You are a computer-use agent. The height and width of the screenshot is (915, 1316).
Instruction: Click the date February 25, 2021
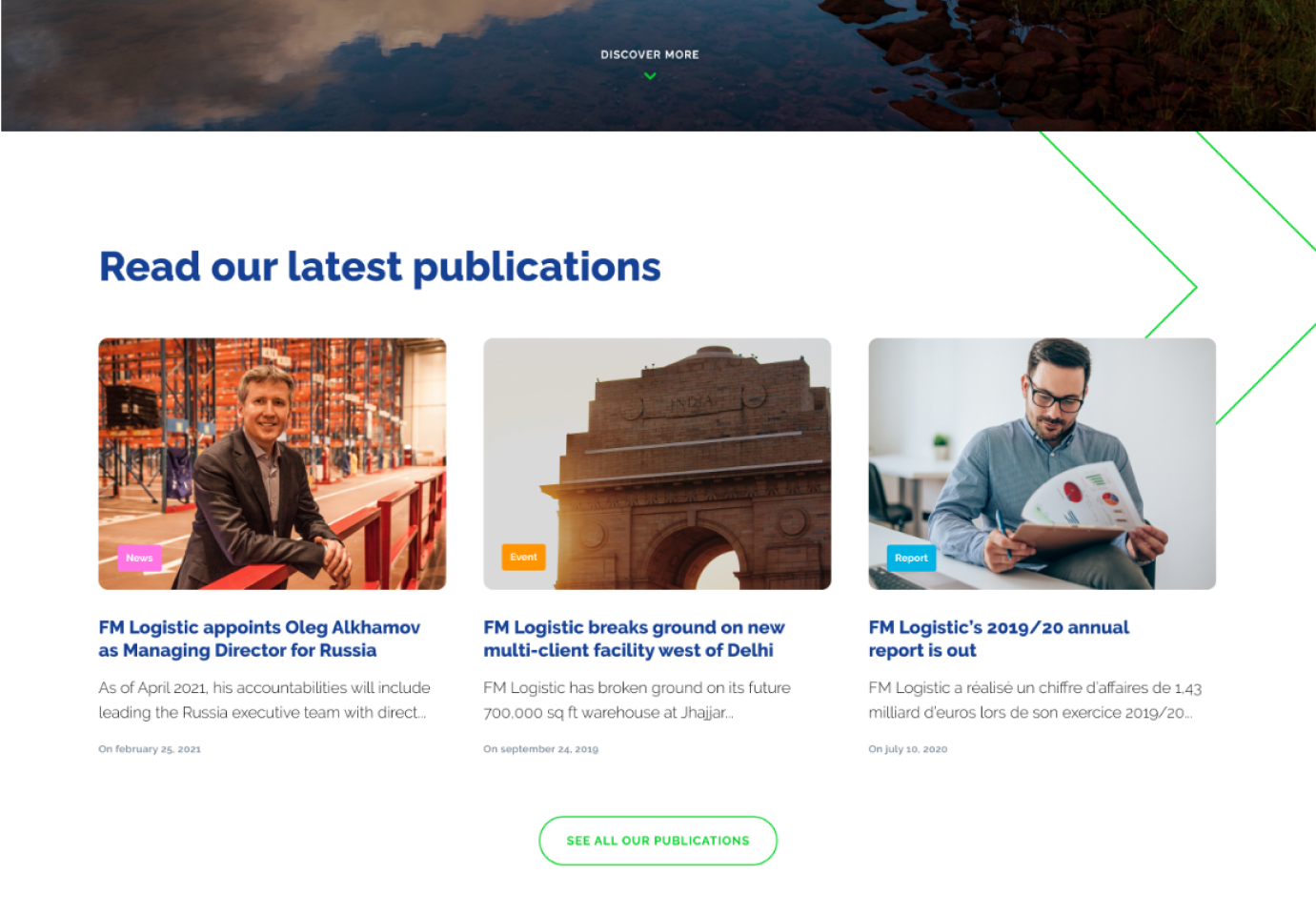150,749
